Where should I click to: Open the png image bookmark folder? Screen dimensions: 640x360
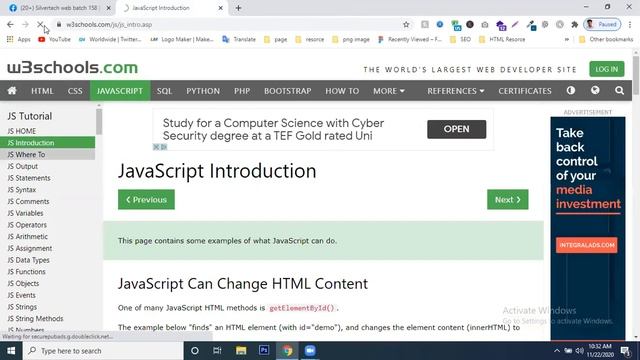point(351,40)
